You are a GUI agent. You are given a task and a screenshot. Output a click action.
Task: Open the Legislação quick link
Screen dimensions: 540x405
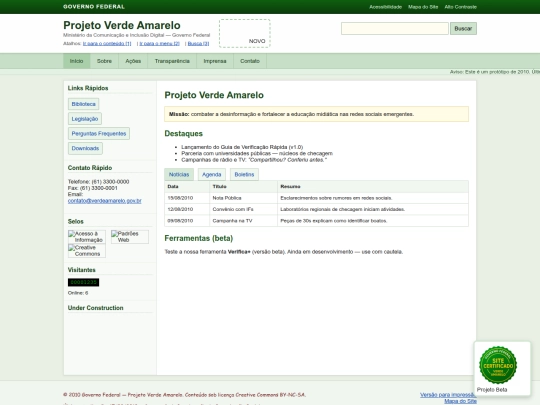coord(85,119)
